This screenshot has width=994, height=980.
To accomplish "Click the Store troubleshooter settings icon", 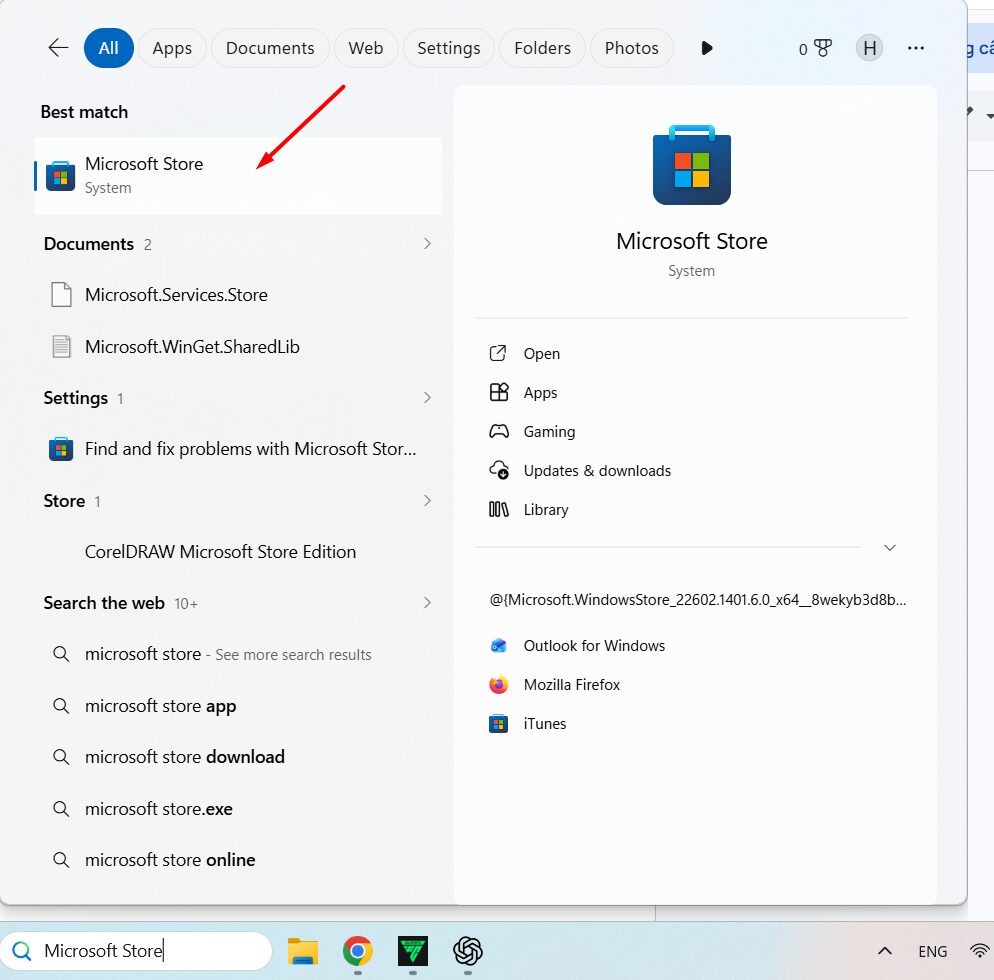I will [61, 449].
